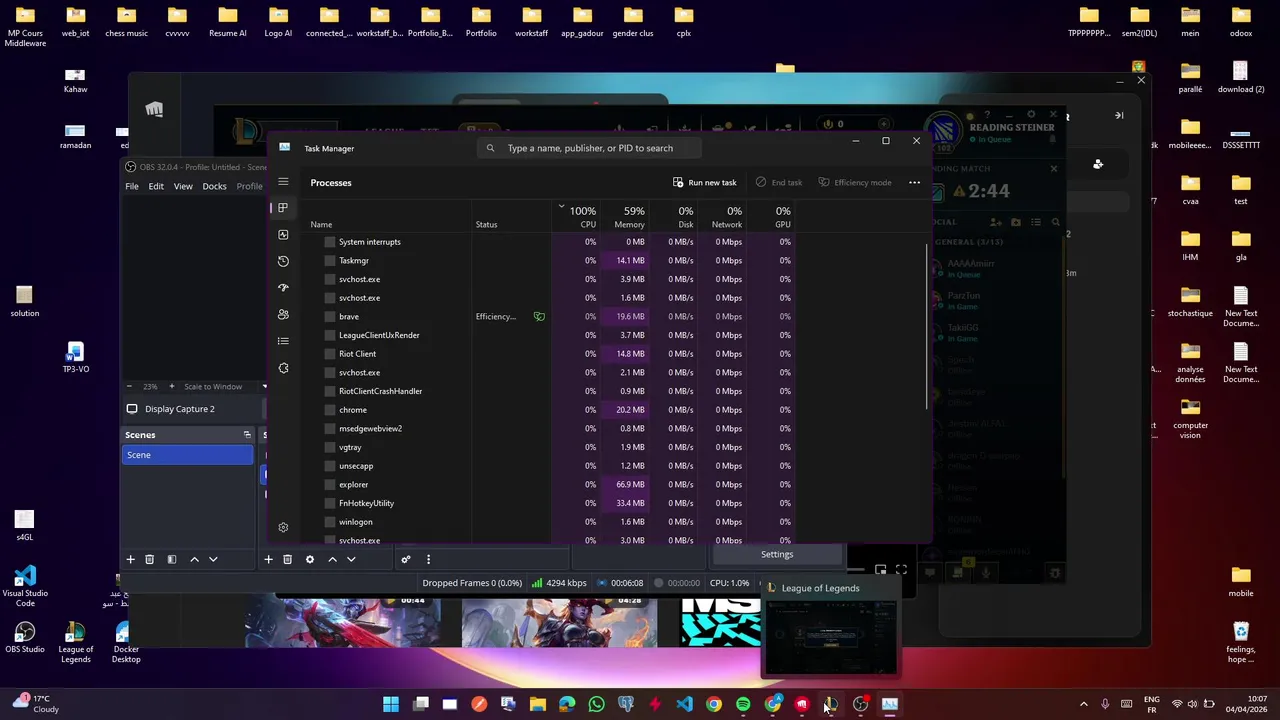Screen dimensions: 1280x720
Task: Add a new scene in OBS
Action: (x=130, y=559)
